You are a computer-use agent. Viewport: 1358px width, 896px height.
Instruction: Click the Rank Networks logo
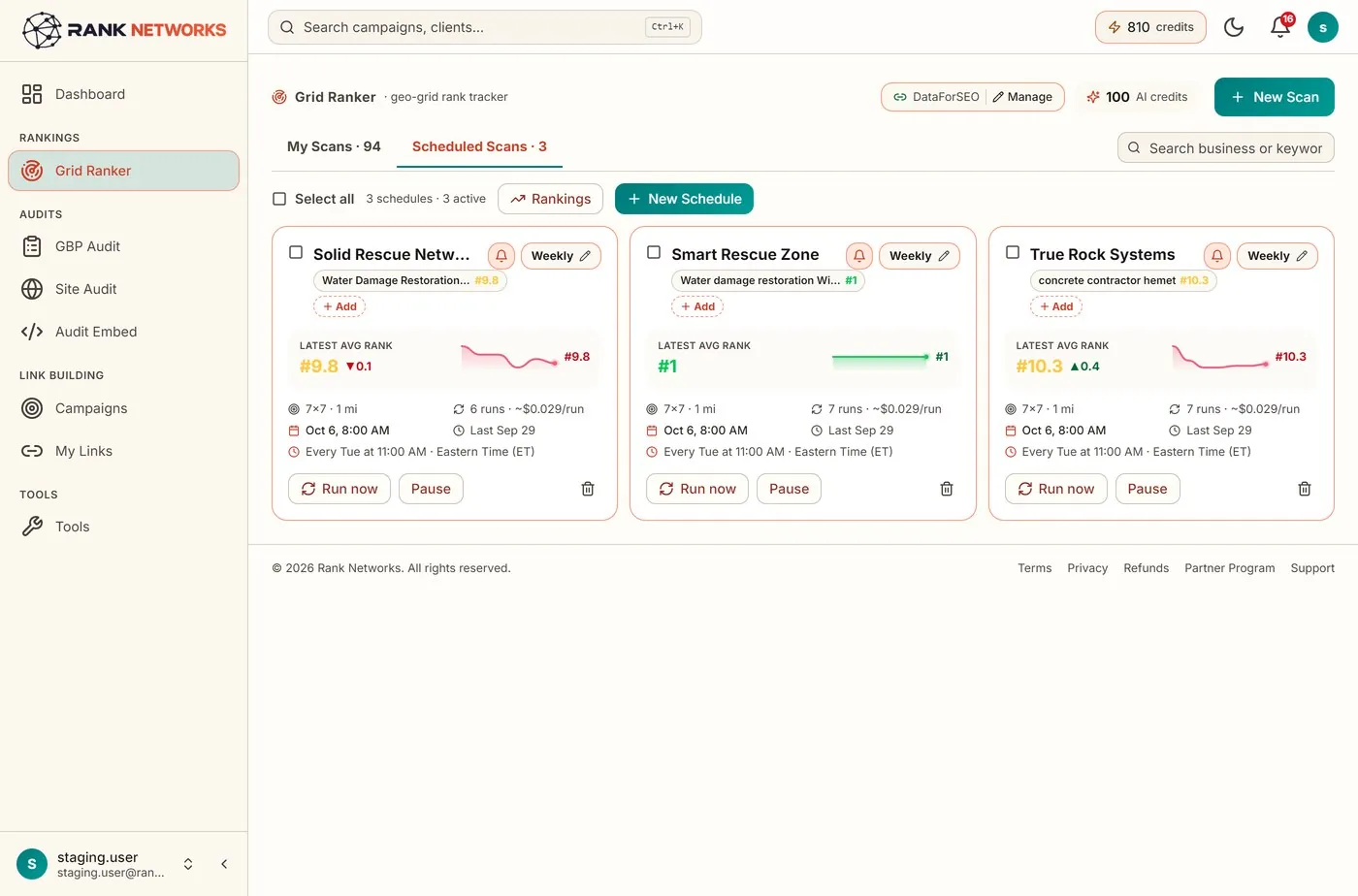pos(123,30)
